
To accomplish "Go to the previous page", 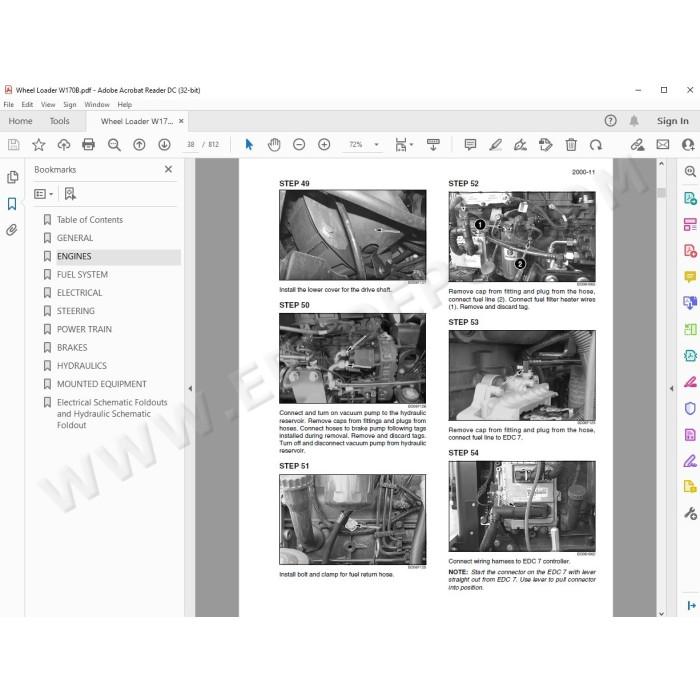I will click(139, 145).
